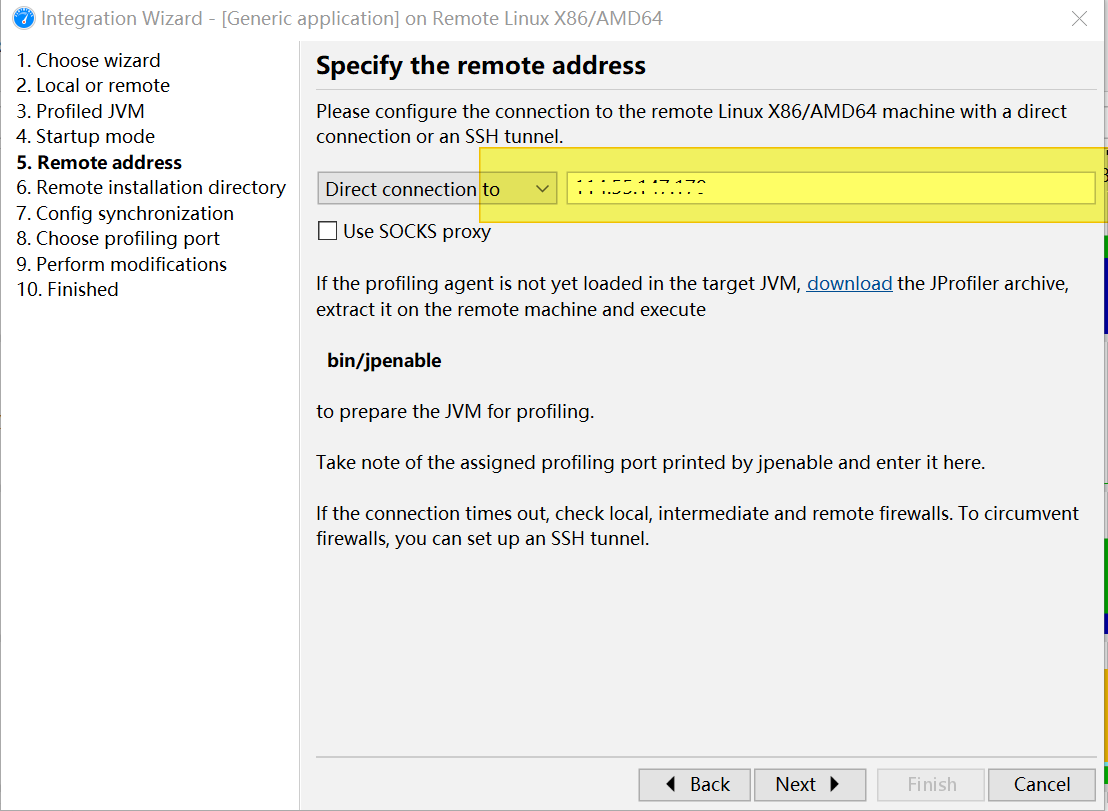Select step 3. Profiled JVM

click(80, 111)
